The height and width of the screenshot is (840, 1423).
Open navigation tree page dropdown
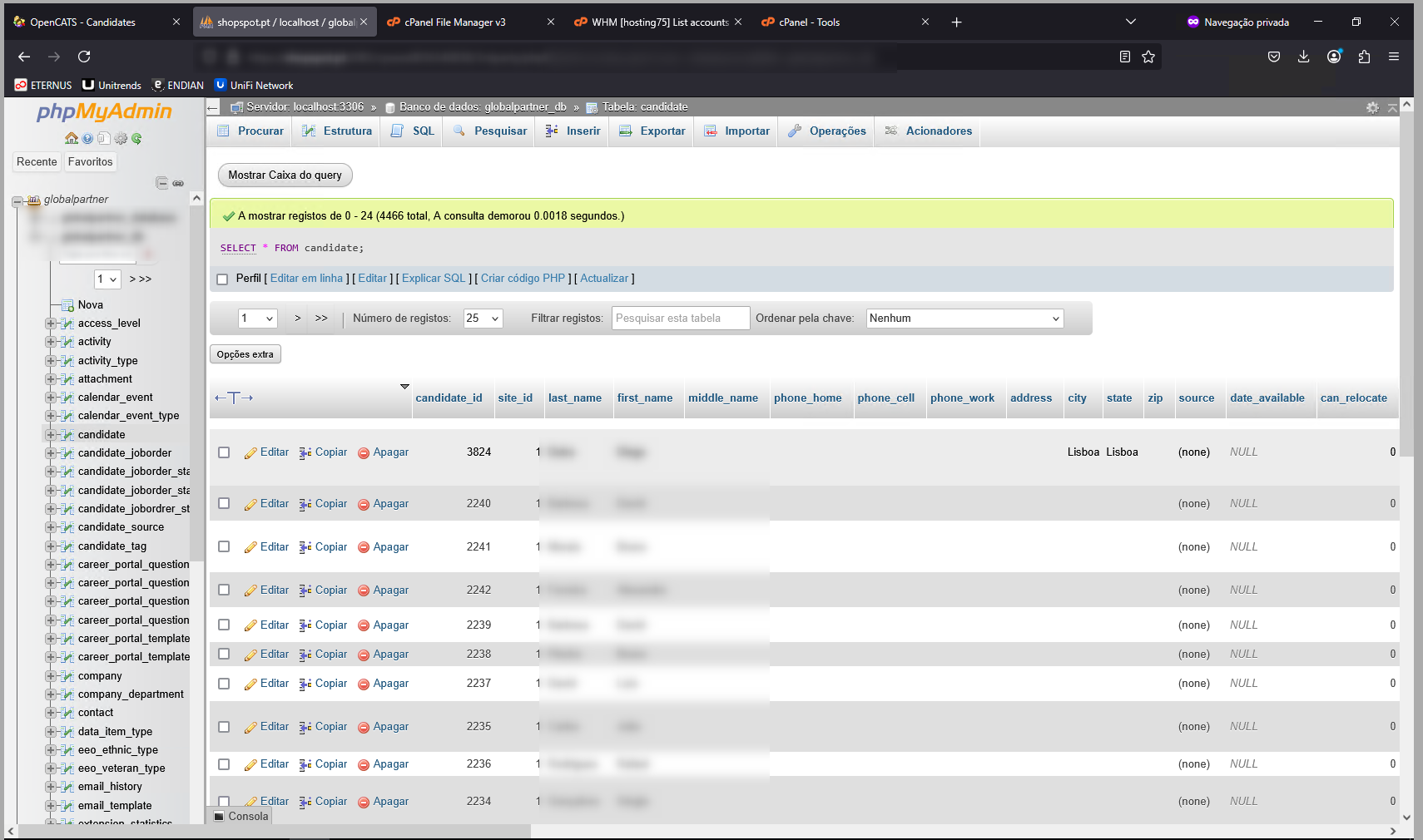pyautogui.click(x=107, y=279)
